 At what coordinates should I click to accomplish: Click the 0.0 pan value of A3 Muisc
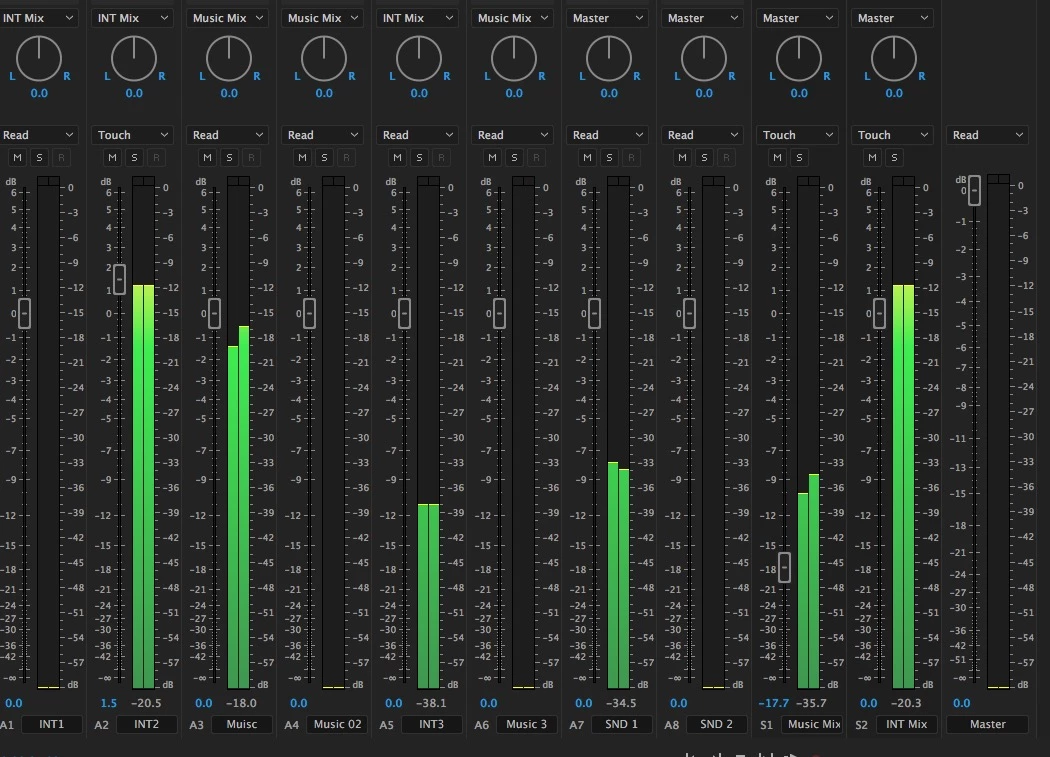pyautogui.click(x=229, y=93)
